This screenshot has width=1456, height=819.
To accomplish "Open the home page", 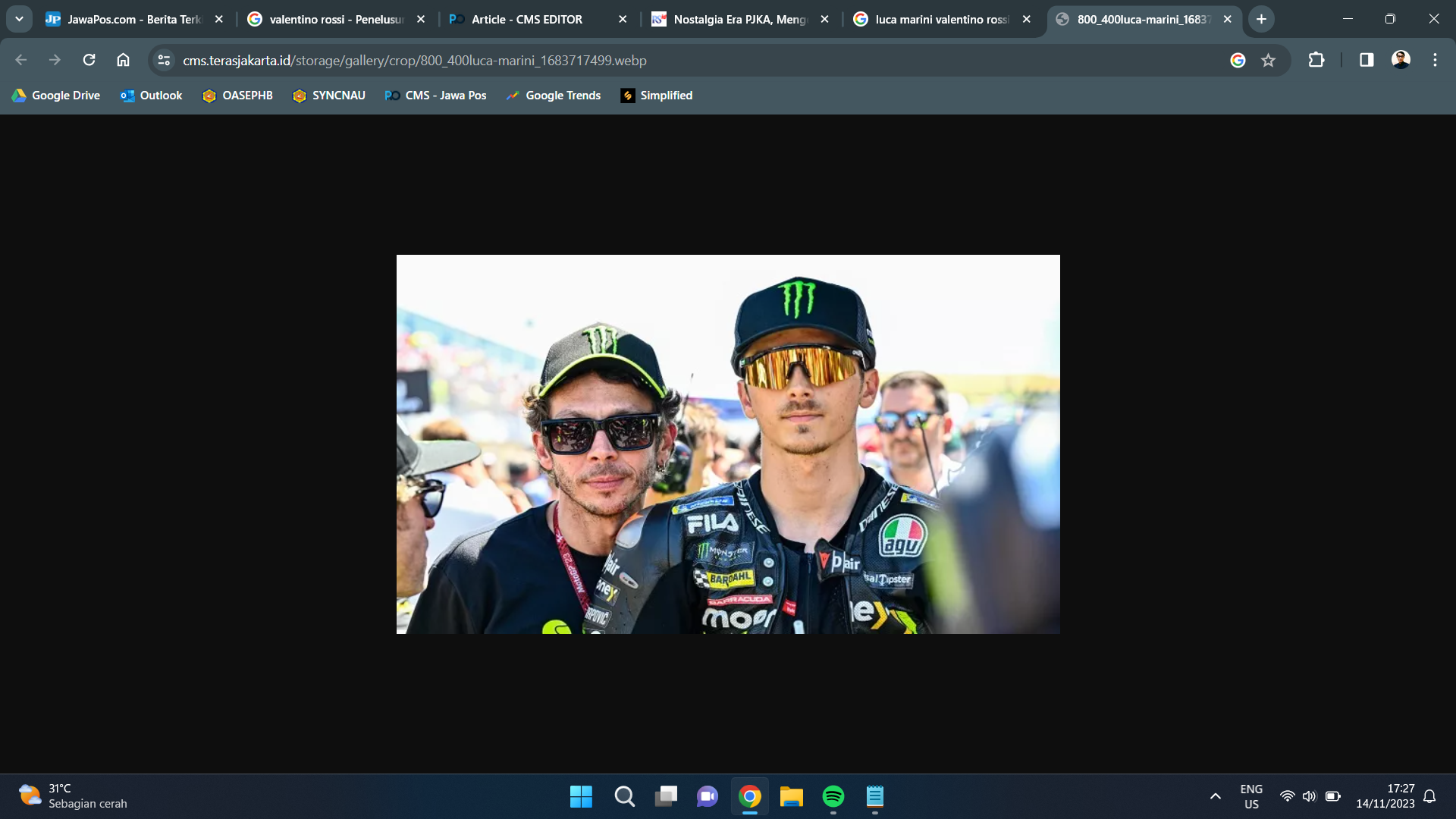I will 123,60.
